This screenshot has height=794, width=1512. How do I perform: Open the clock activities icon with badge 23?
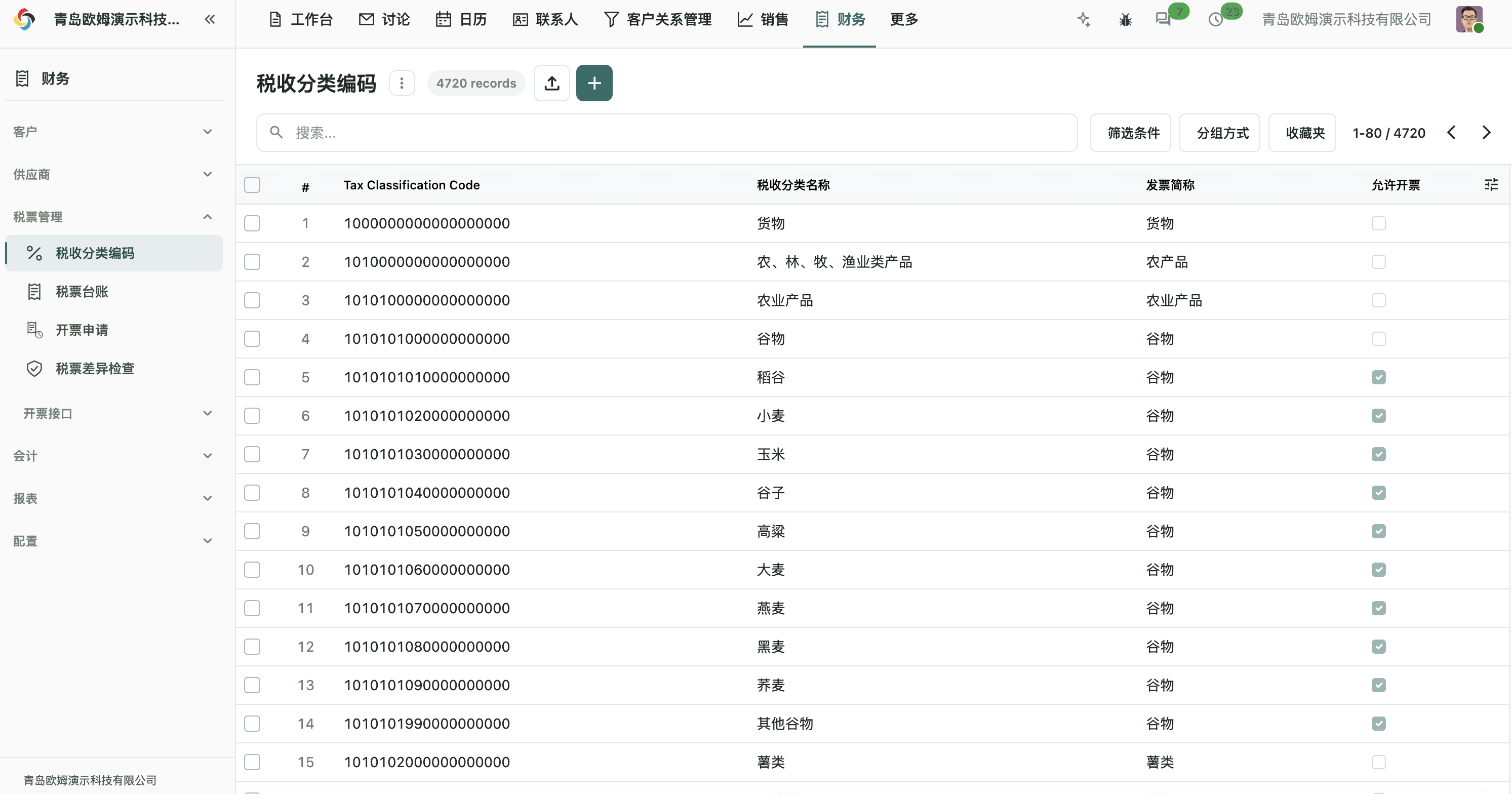tap(1216, 19)
